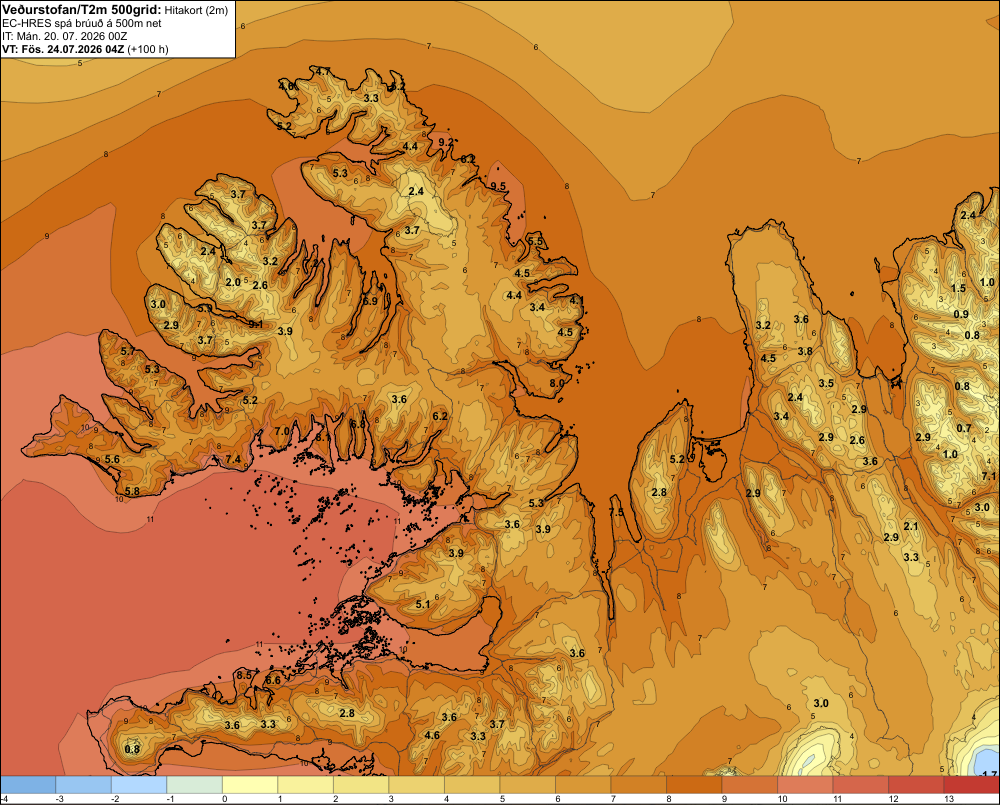Click the '4.7' temperature value near the top
This screenshot has height=805, width=1000.
[x=323, y=71]
